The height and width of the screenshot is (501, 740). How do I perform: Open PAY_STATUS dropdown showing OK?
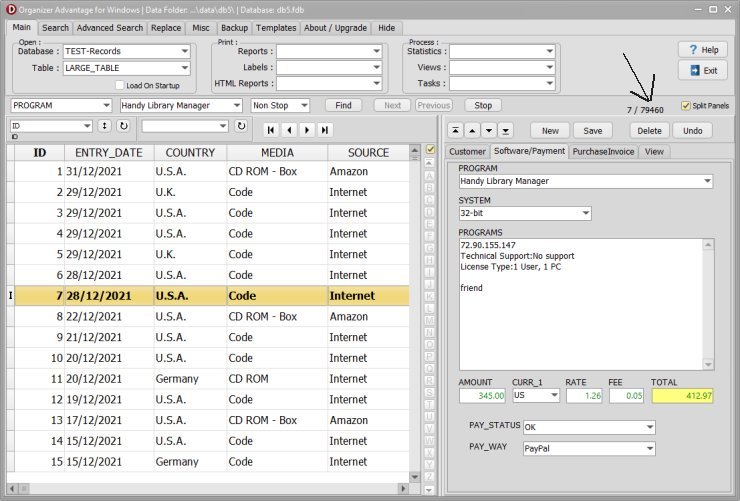click(650, 427)
